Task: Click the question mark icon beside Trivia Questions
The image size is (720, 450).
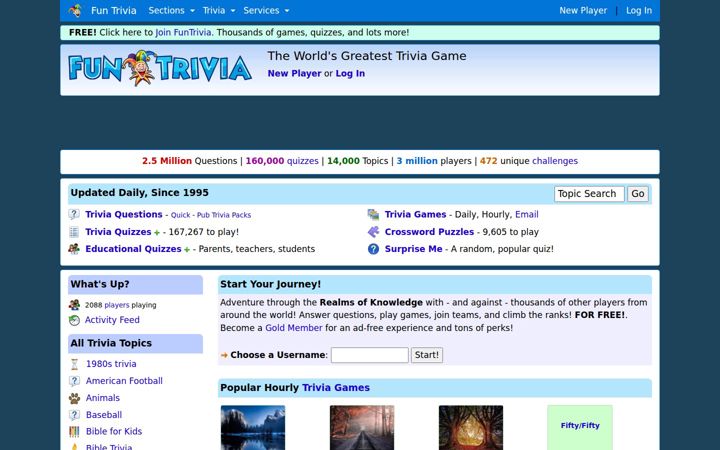Action: [74, 214]
